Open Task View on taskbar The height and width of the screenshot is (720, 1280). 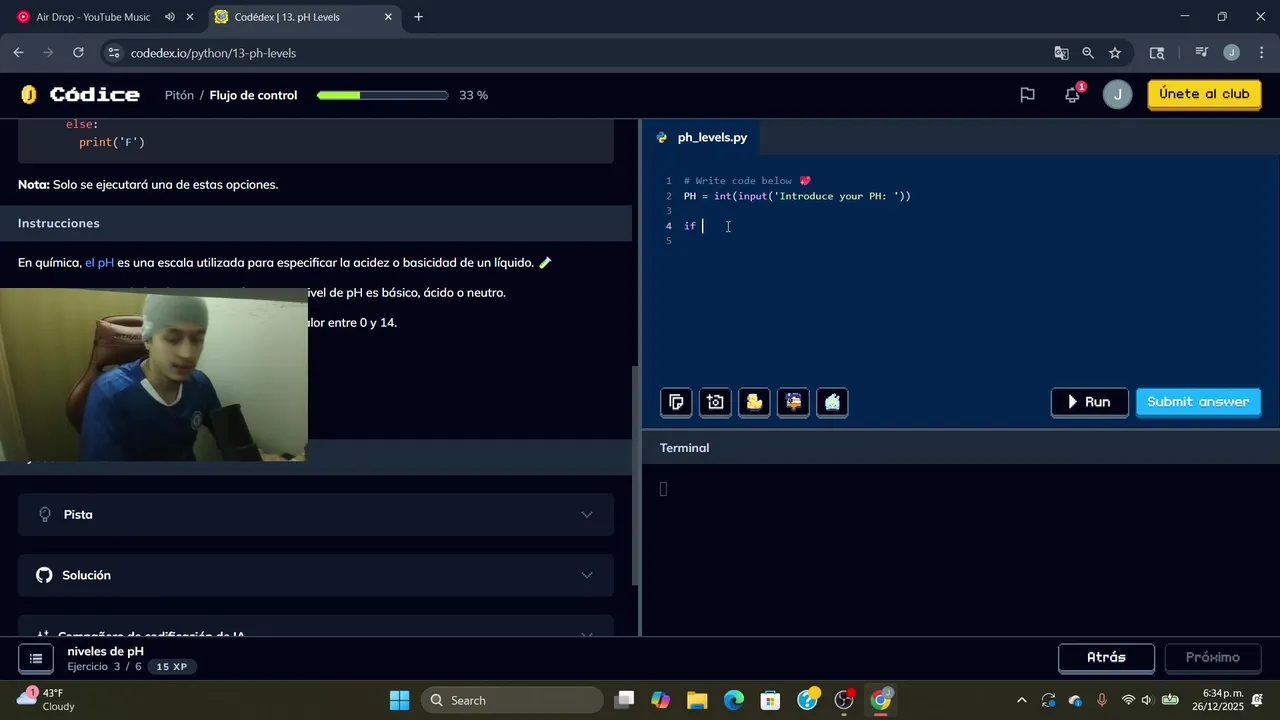[x=624, y=700]
